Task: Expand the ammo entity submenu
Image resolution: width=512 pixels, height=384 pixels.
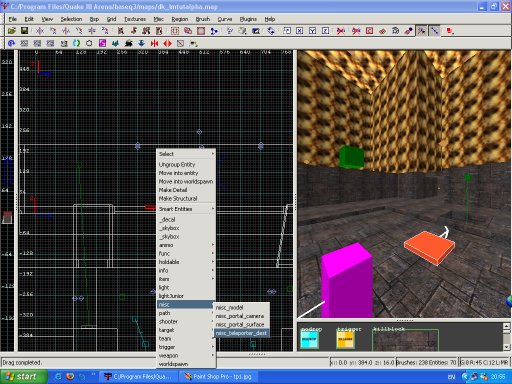Action: click(x=186, y=245)
